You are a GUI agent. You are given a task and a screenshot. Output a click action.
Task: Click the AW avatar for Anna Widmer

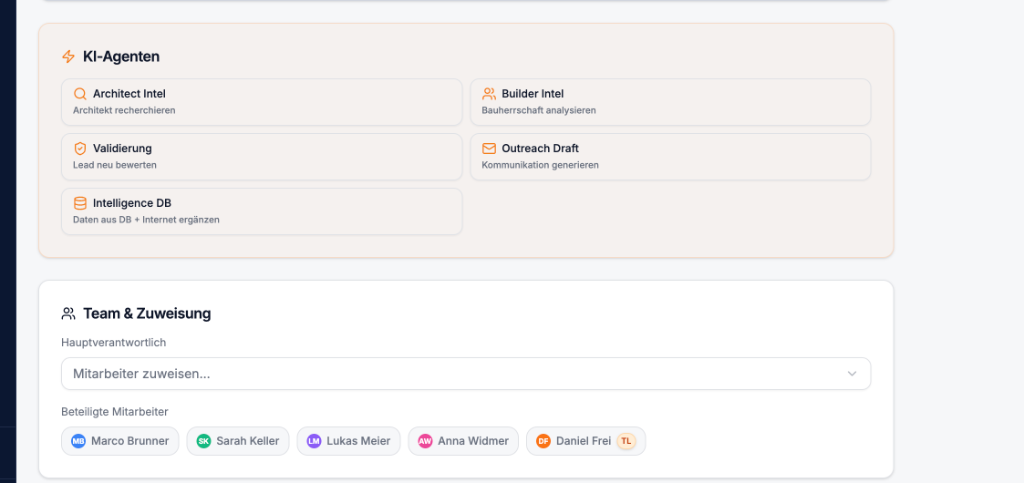pyautogui.click(x=425, y=441)
